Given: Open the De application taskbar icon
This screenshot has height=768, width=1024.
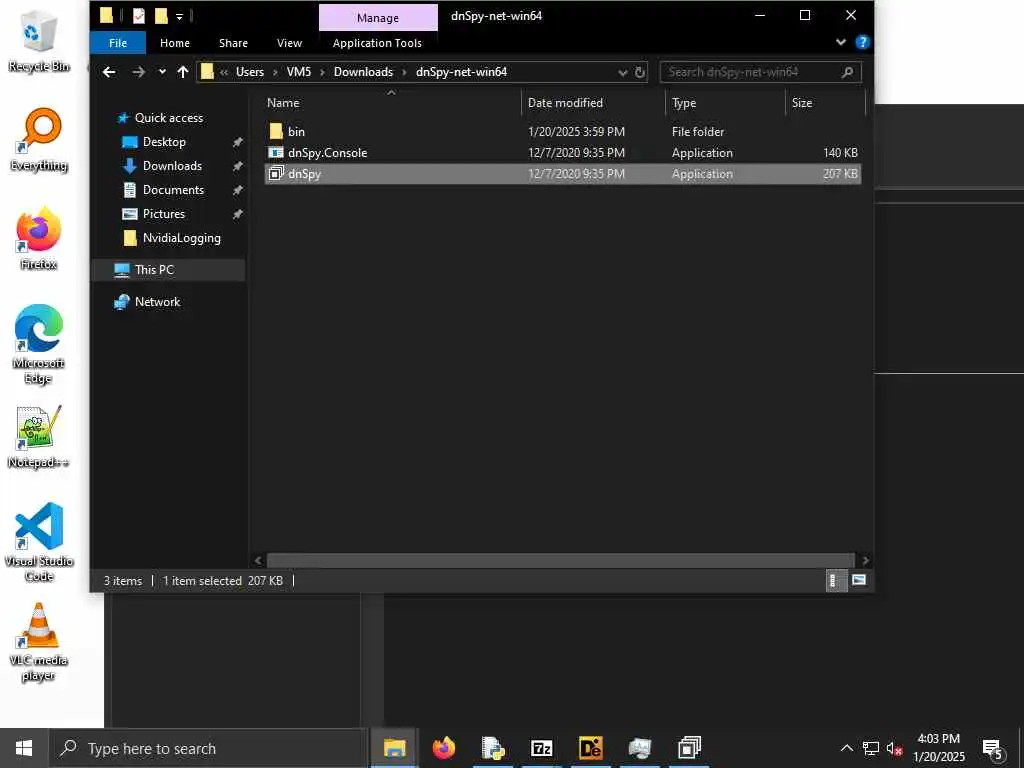Looking at the screenshot, I should 590,748.
